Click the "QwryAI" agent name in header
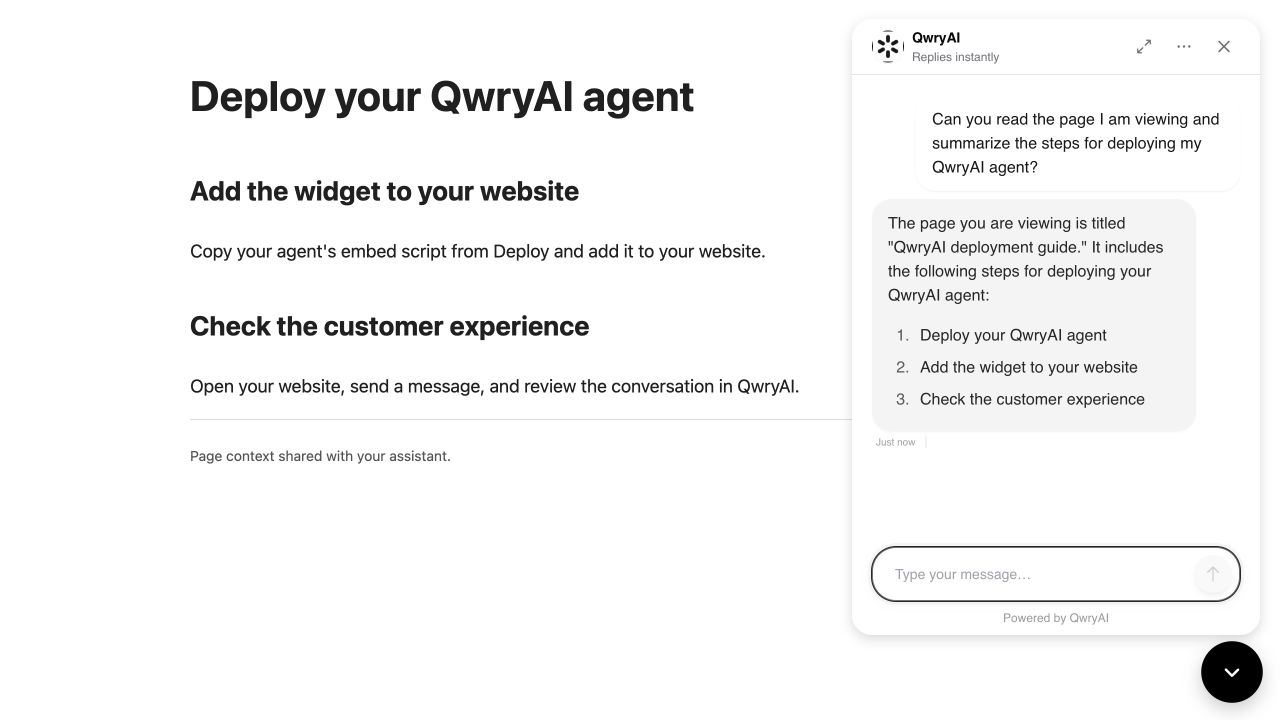 pos(936,38)
